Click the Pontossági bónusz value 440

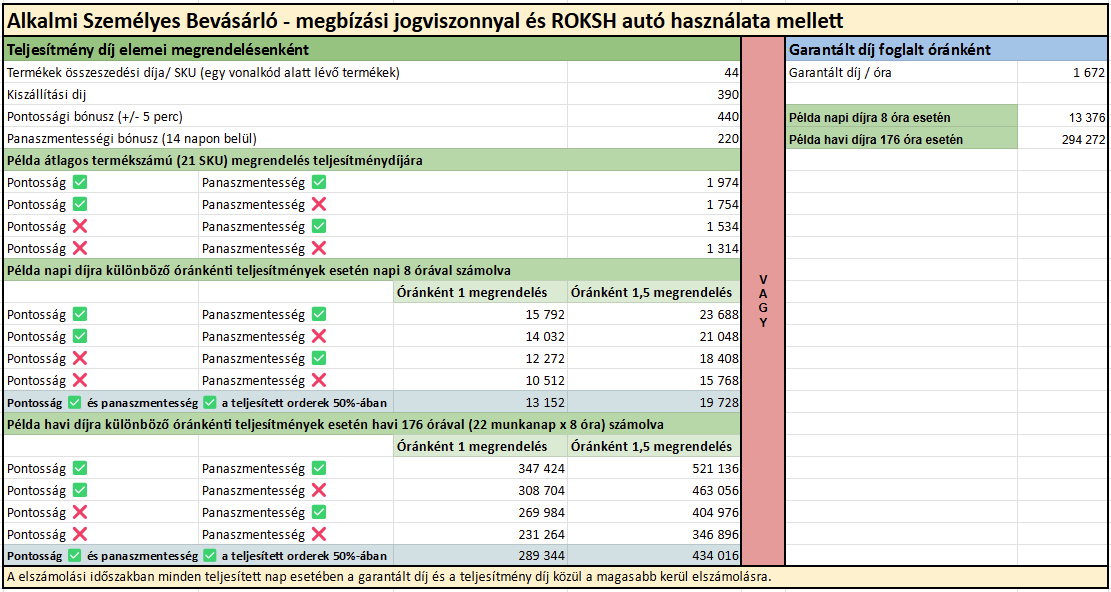click(727, 116)
